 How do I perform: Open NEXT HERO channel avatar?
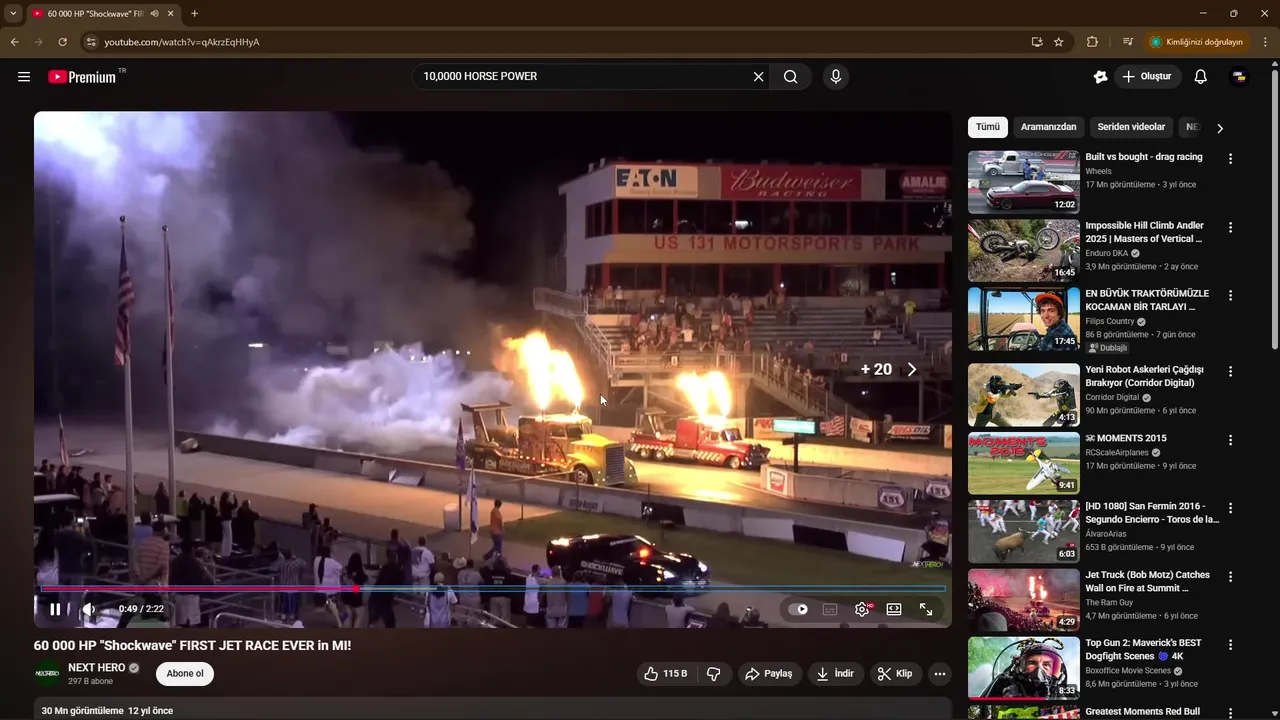(47, 674)
